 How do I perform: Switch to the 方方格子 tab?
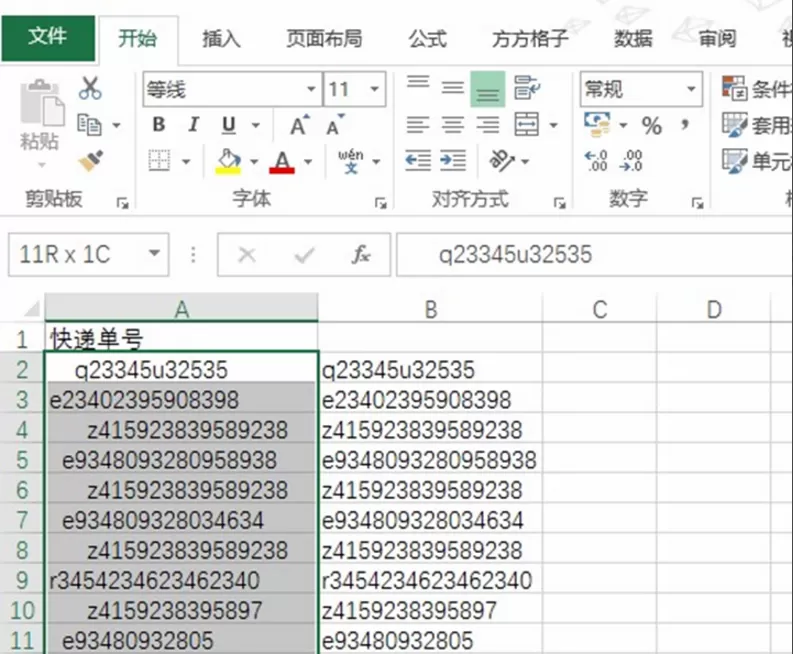pyautogui.click(x=530, y=38)
